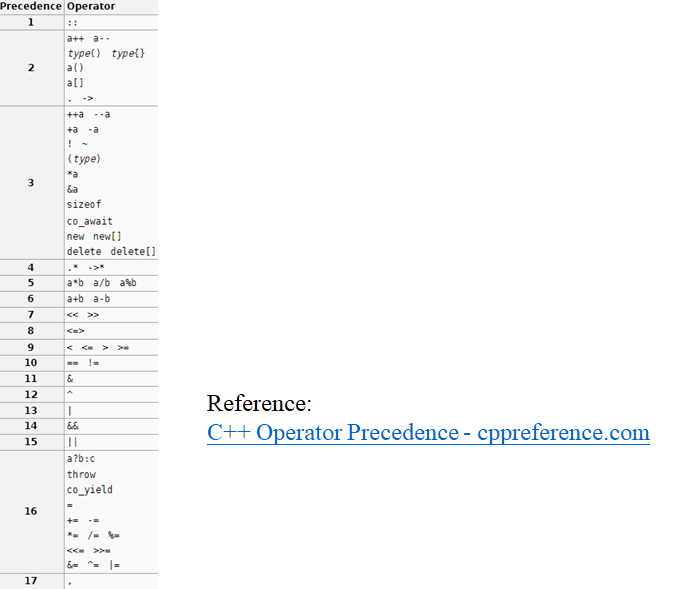
Task: Click the '. ->' member access line
Action: [80, 98]
